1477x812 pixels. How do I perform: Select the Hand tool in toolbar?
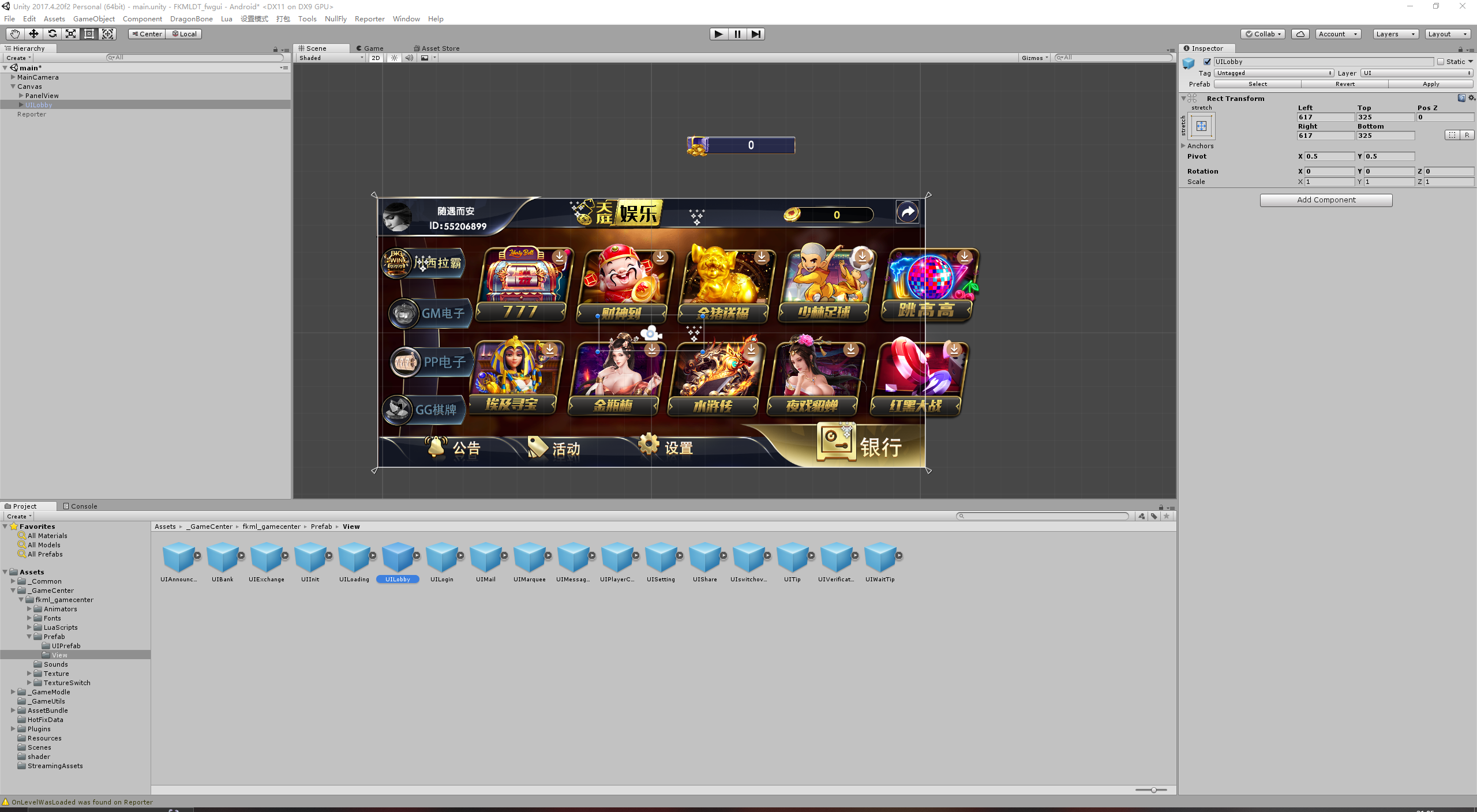pos(14,34)
